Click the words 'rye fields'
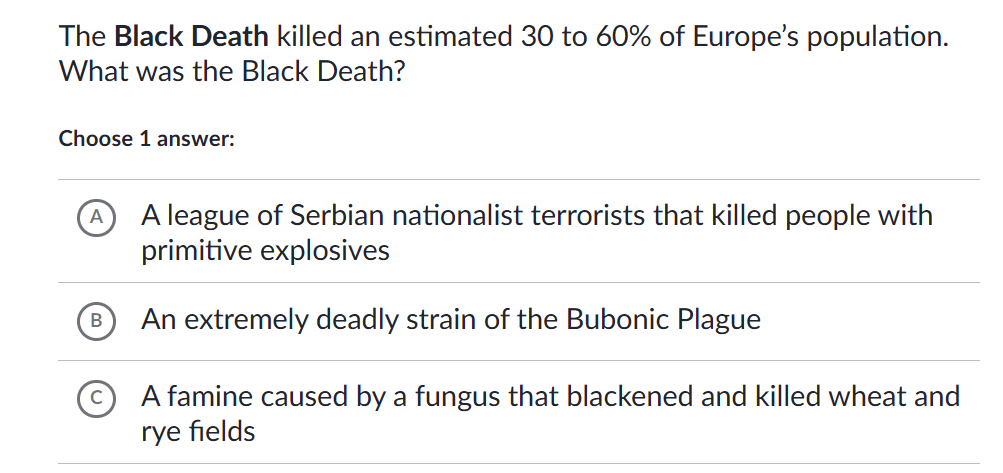 198,432
